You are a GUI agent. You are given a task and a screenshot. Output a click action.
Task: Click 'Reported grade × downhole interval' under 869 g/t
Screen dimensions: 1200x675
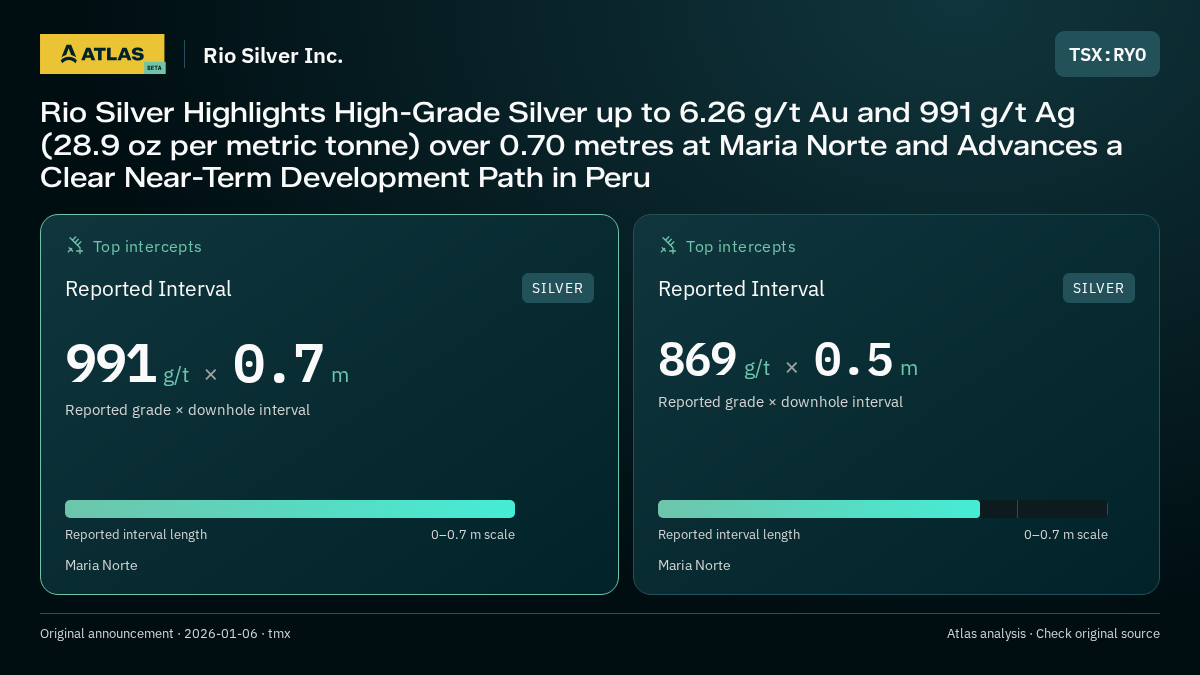(x=780, y=402)
